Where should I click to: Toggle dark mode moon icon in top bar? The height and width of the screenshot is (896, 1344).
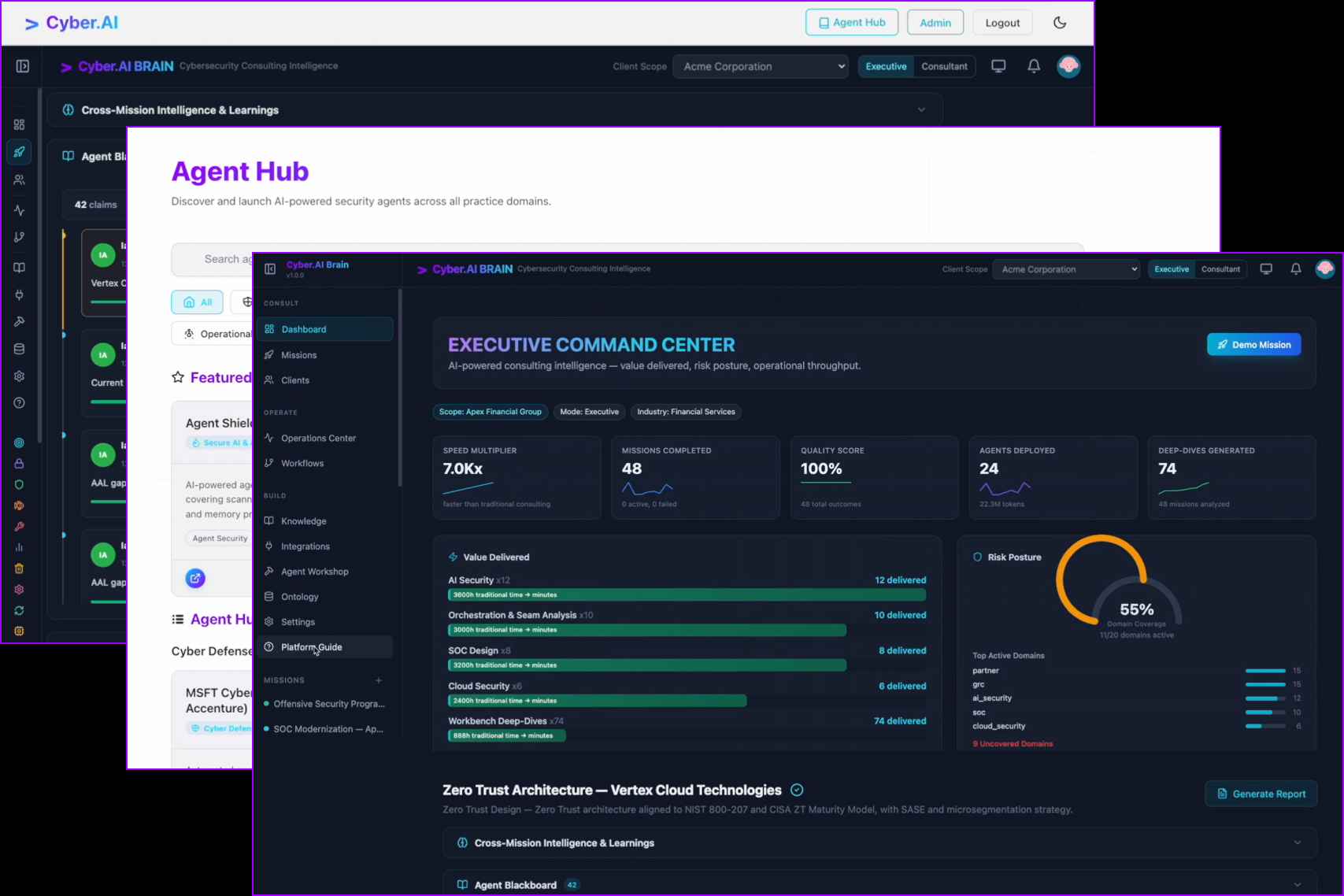tap(1060, 23)
